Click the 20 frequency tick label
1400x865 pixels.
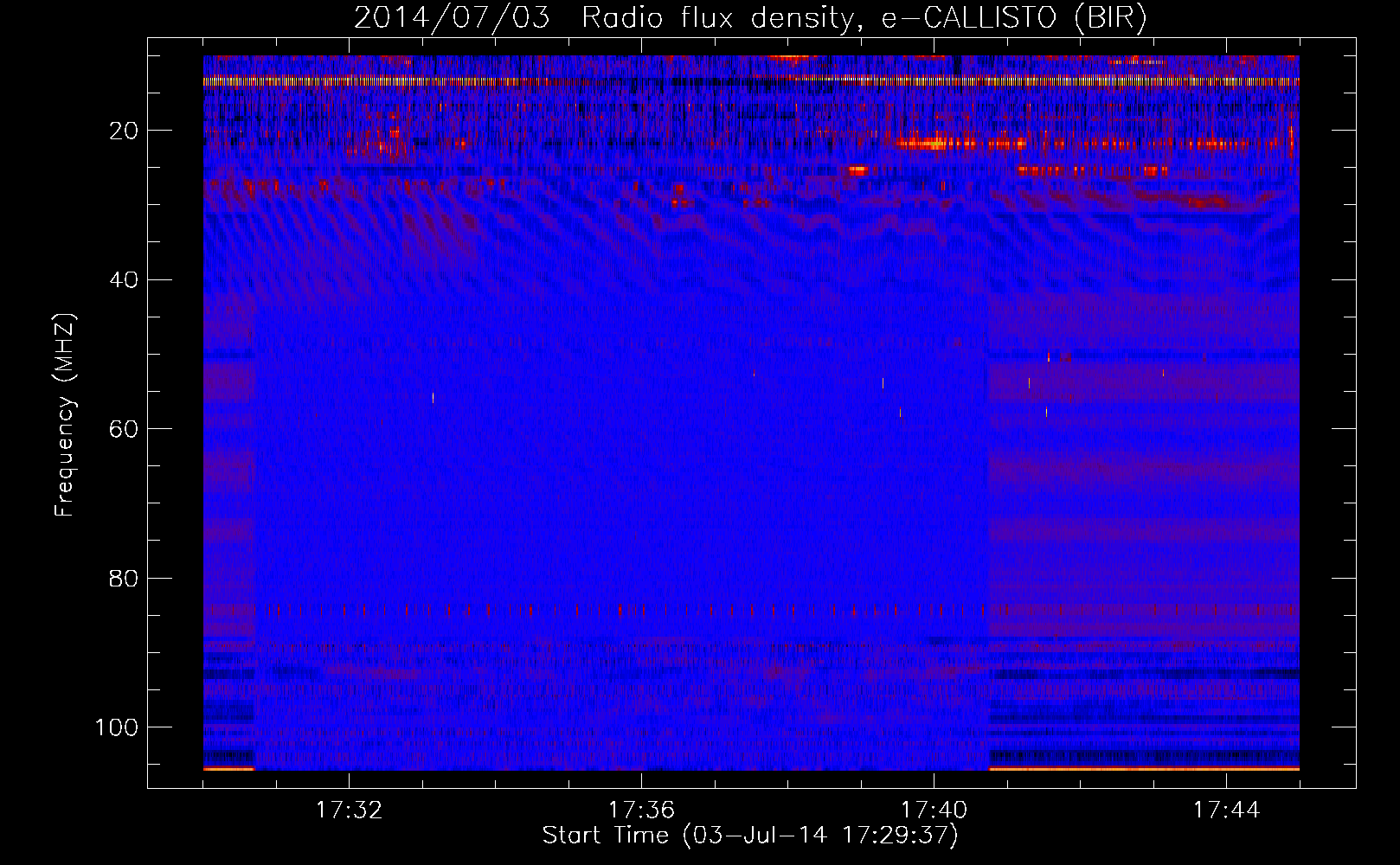click(125, 131)
